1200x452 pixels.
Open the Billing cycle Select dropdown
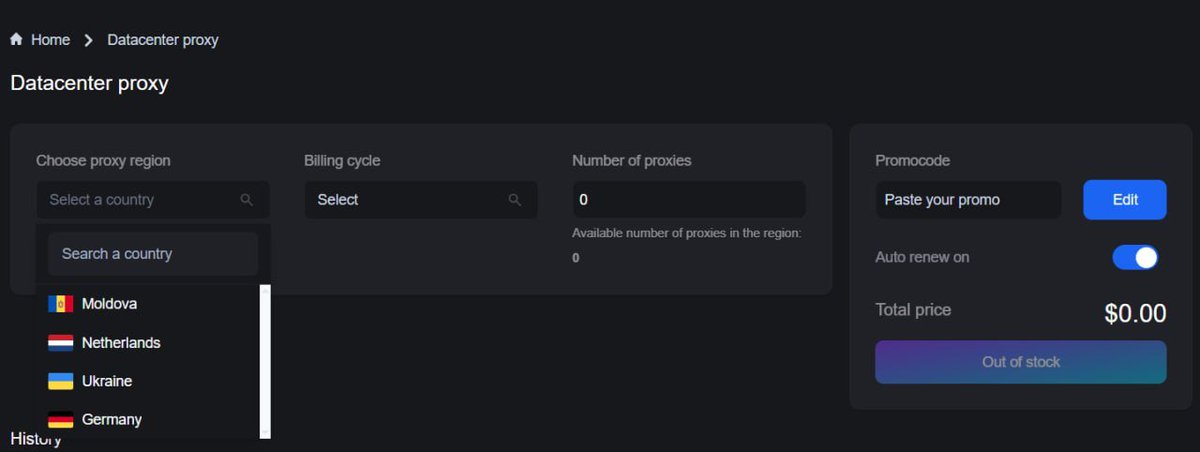tap(410, 200)
